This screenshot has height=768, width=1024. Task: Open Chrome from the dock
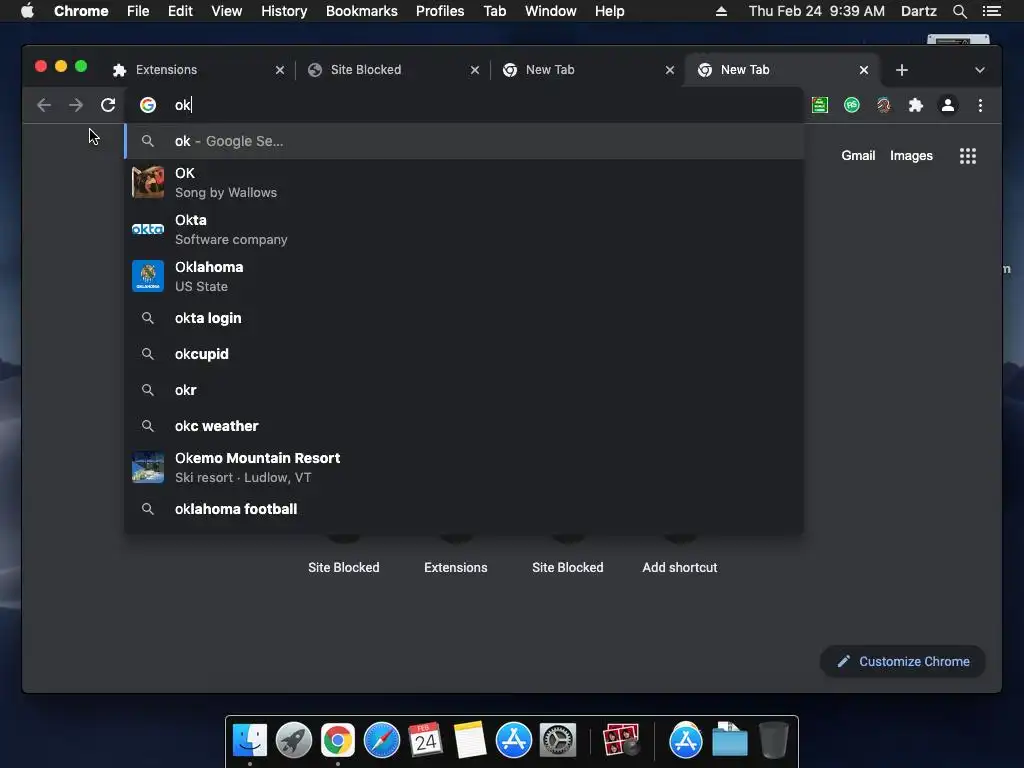(338, 741)
